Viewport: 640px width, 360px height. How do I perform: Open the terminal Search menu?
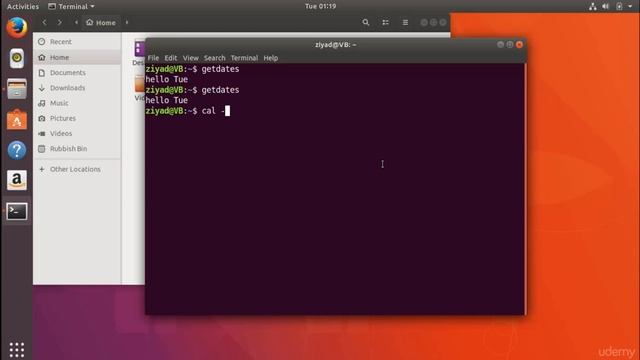click(214, 58)
